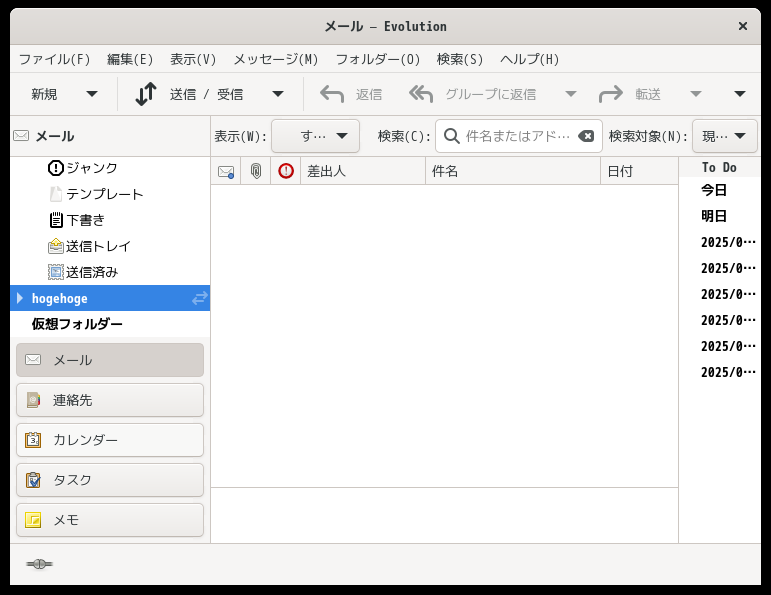Click the read status envelope column header

pos(226,172)
